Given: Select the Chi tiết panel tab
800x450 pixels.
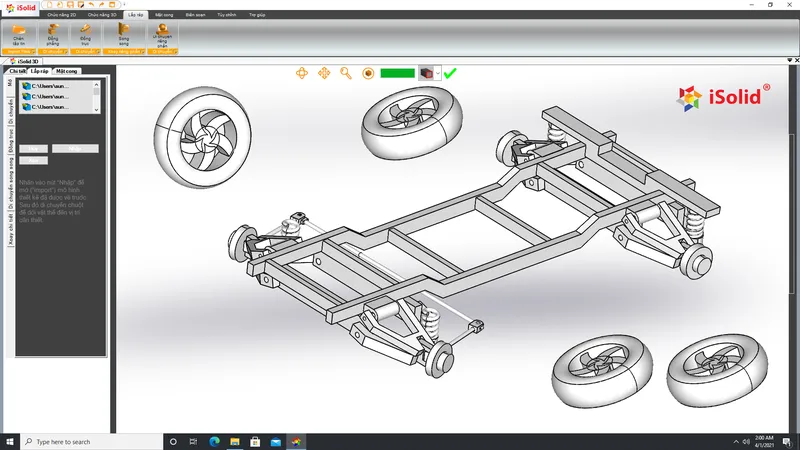Looking at the screenshot, I should (17, 71).
